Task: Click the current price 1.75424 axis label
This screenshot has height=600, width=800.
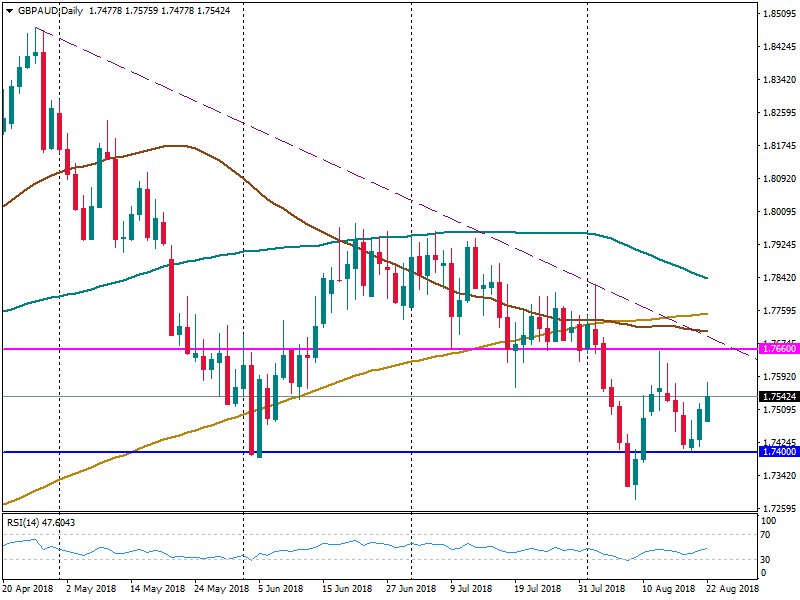Action: pyautogui.click(x=778, y=397)
